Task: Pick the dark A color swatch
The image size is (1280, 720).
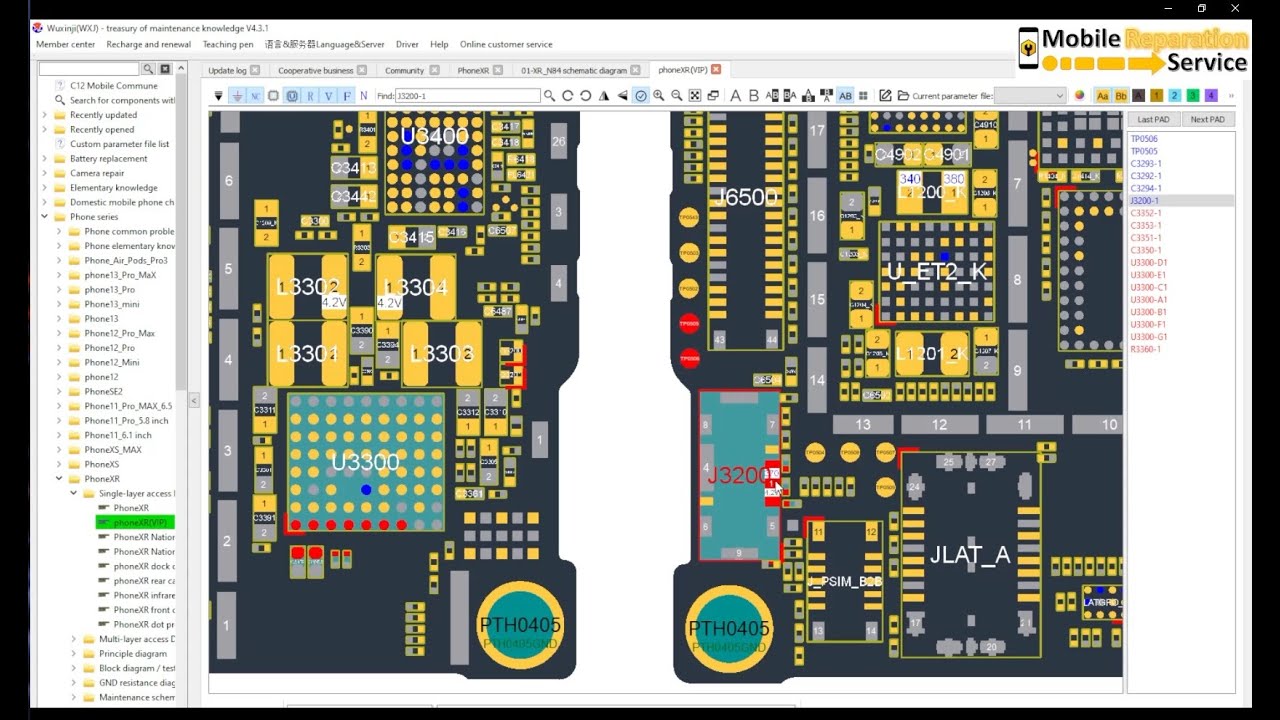Action: 1139,96
